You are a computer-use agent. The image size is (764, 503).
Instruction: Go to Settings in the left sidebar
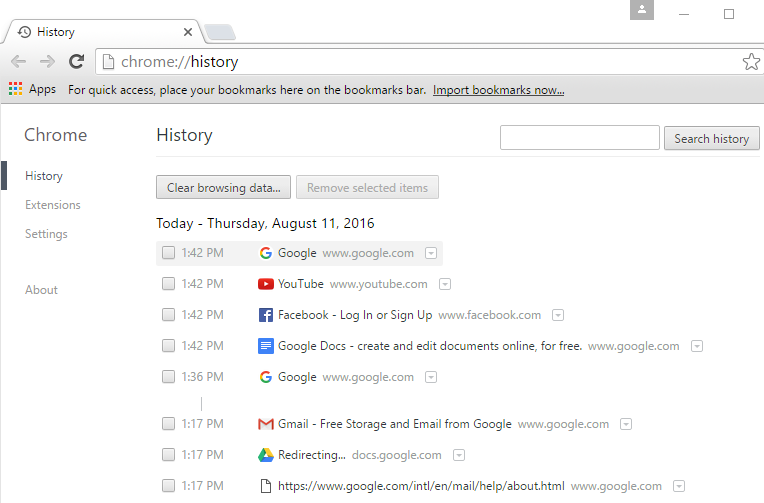pos(46,234)
